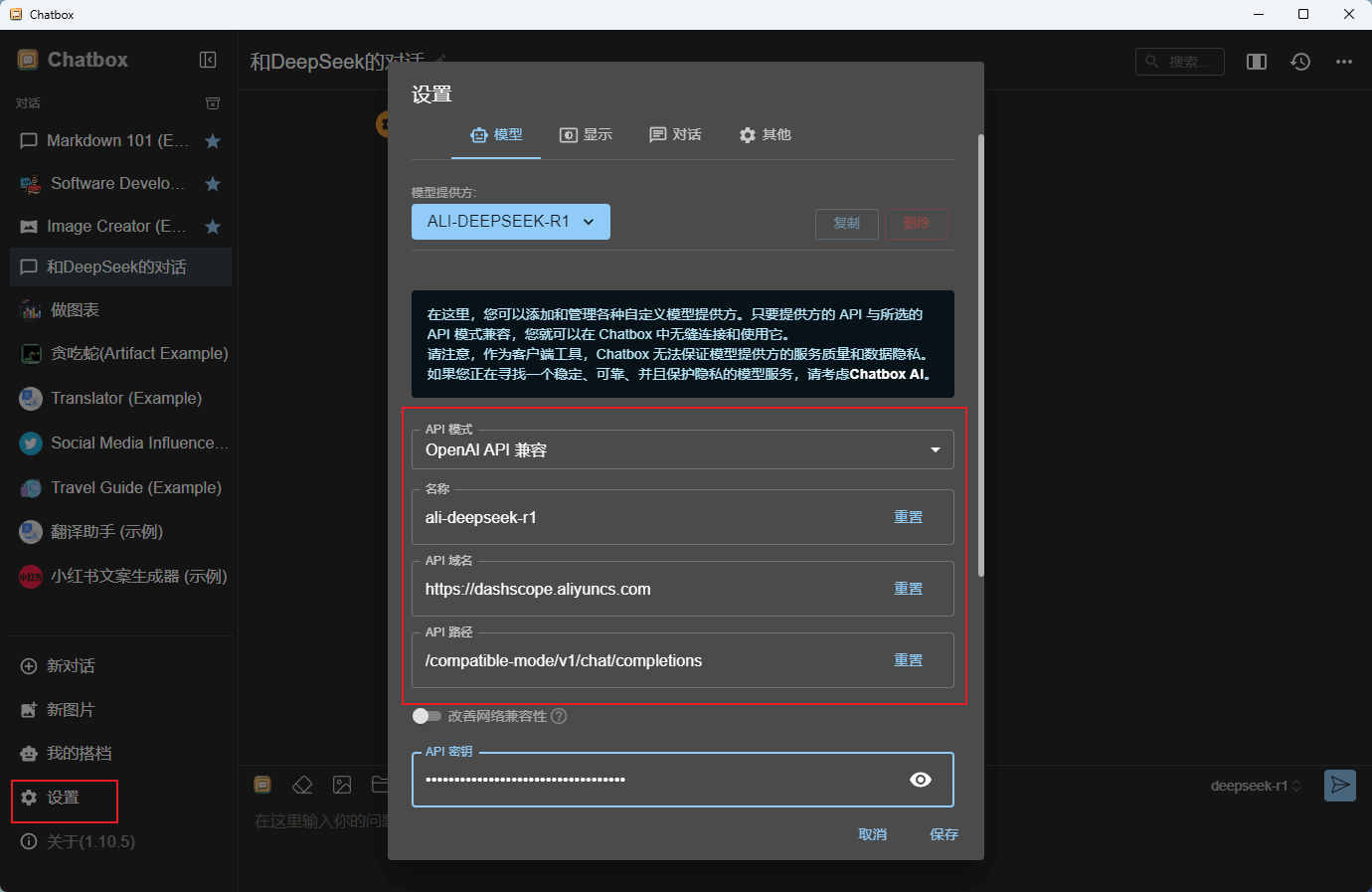Image resolution: width=1372 pixels, height=892 pixels.
Task: Click 取消 to cancel the settings dialog
Action: pos(872,834)
